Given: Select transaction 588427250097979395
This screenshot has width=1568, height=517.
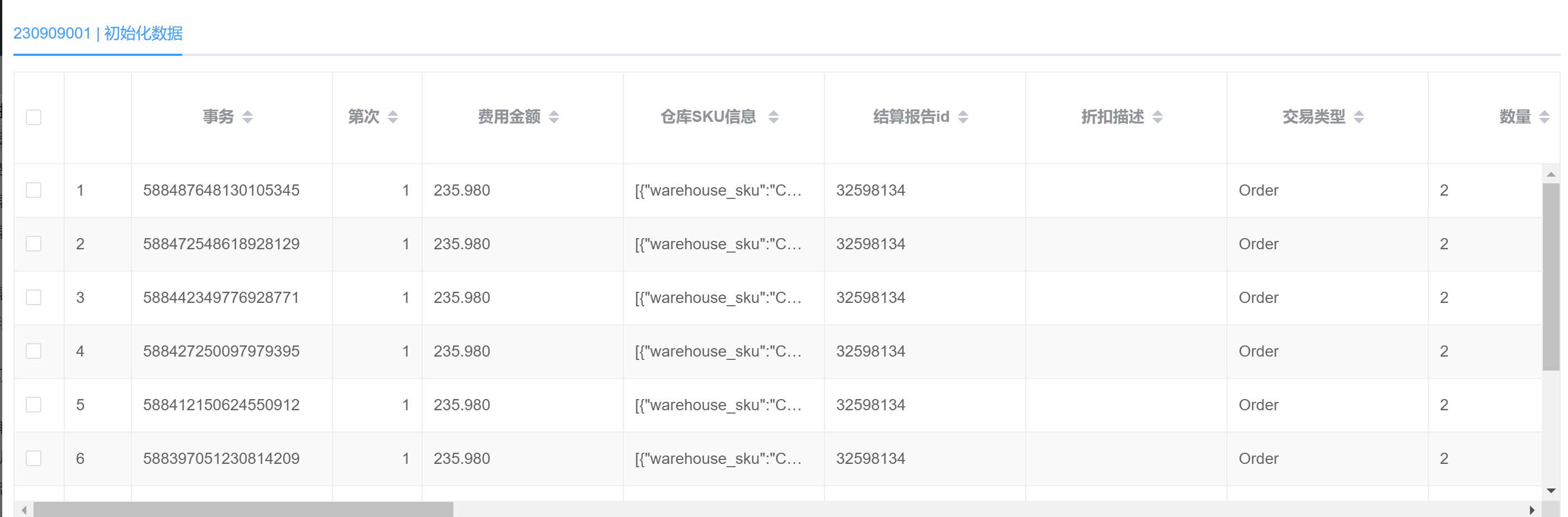Looking at the screenshot, I should pyautogui.click(x=221, y=351).
